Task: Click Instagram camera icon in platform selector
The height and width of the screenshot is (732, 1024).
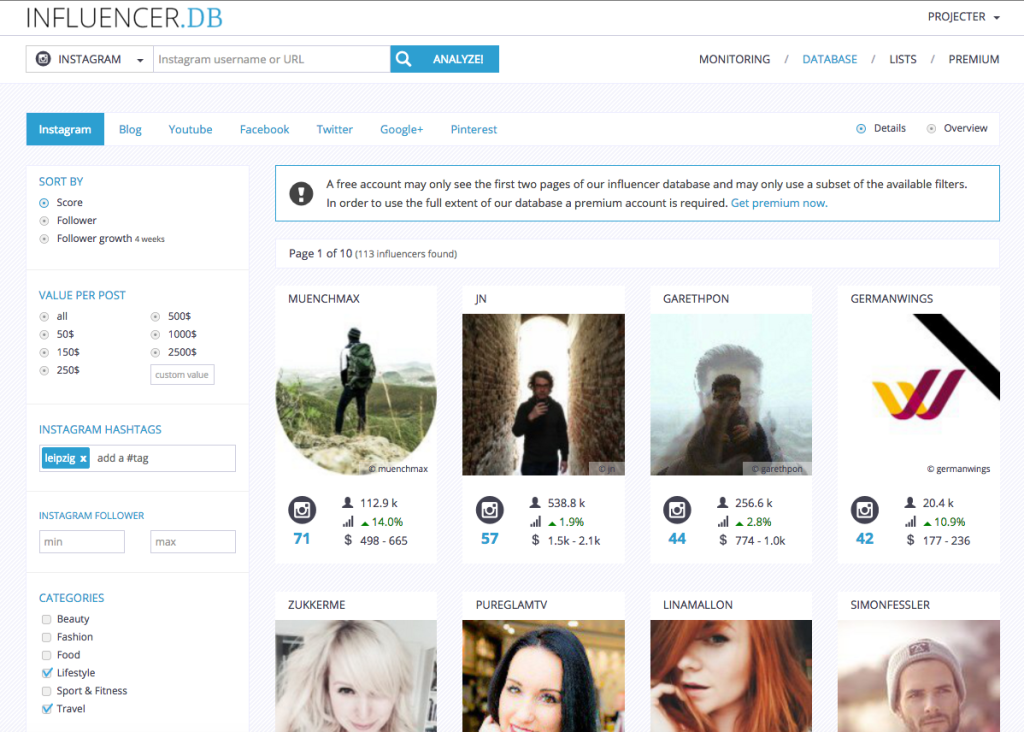Action: pos(43,59)
